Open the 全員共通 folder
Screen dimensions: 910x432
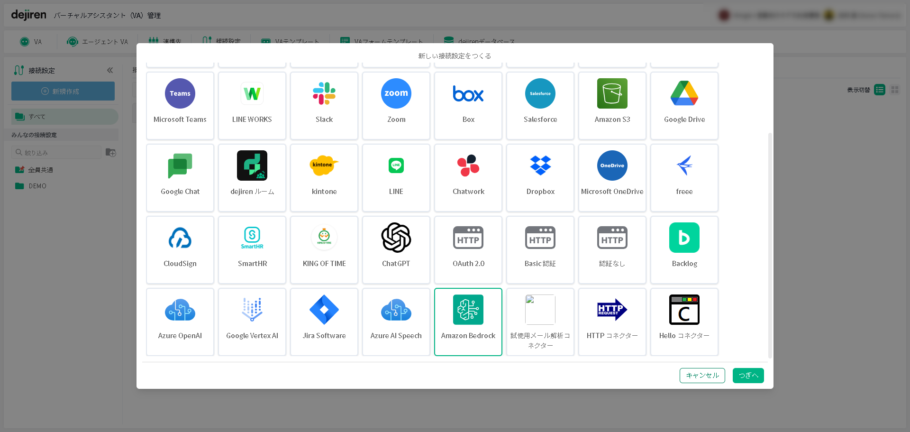(35, 170)
